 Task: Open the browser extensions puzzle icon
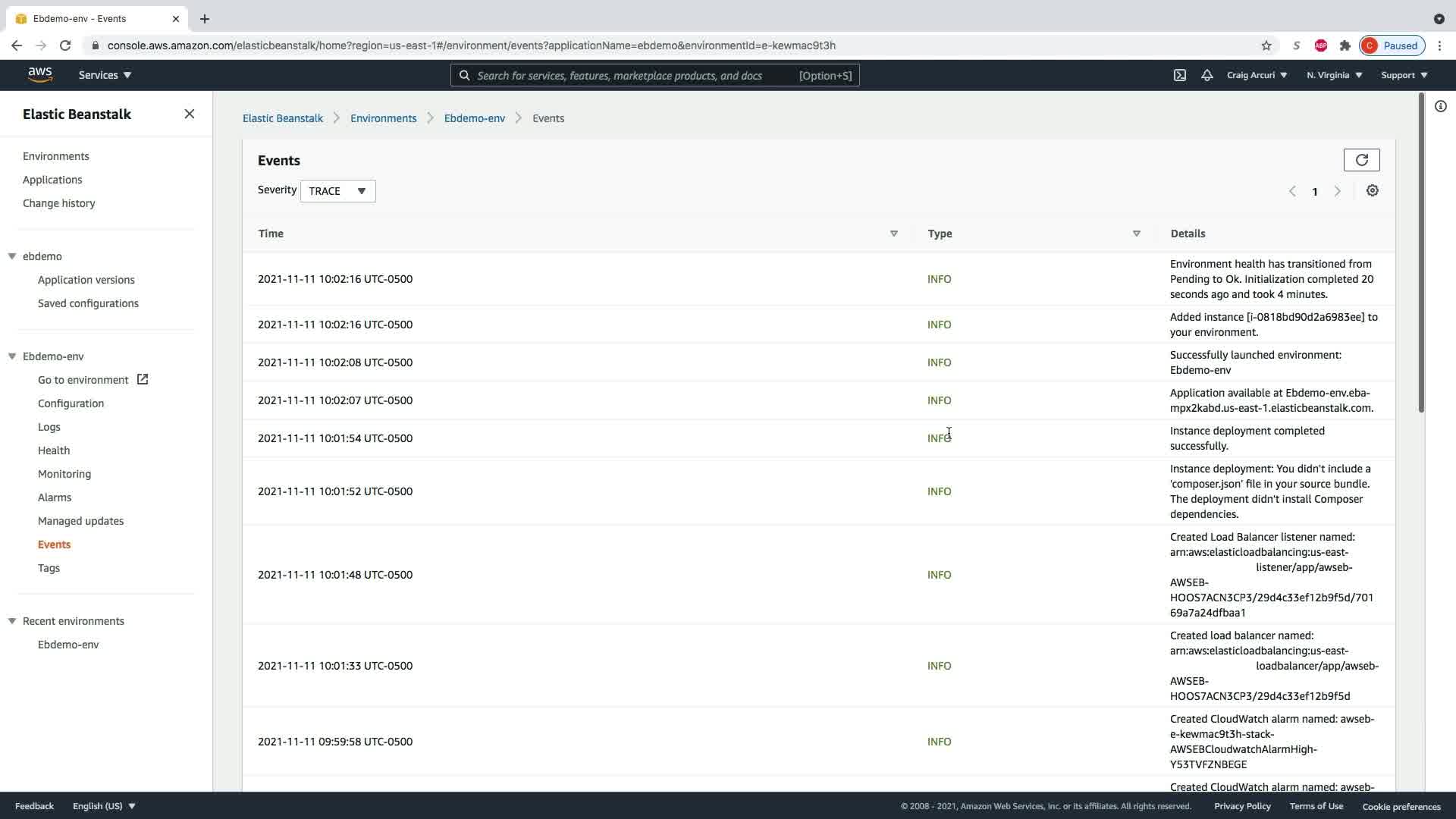pos(1345,45)
